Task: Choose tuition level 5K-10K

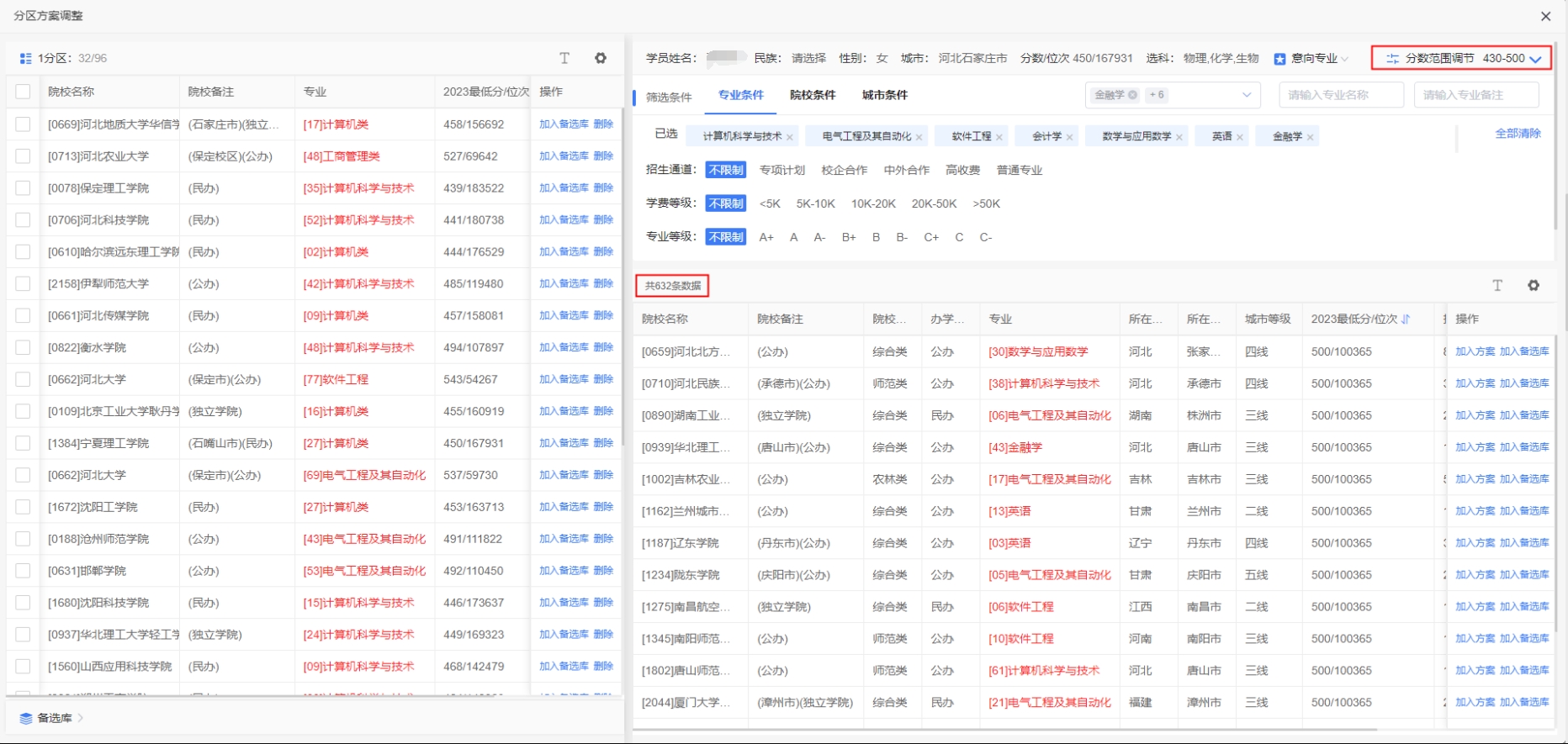Action: pos(816,203)
